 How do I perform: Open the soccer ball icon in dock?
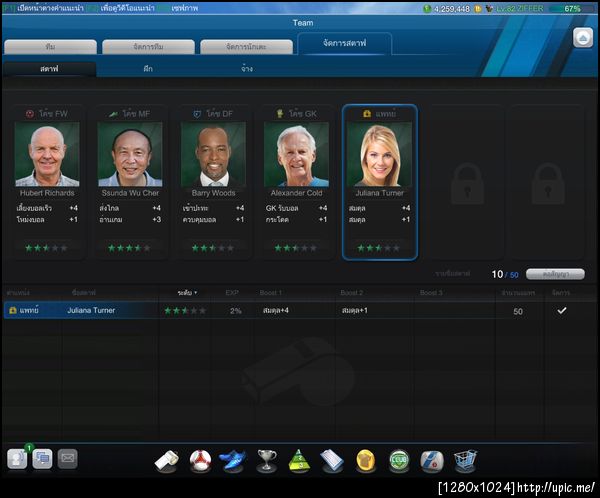[x=200, y=460]
